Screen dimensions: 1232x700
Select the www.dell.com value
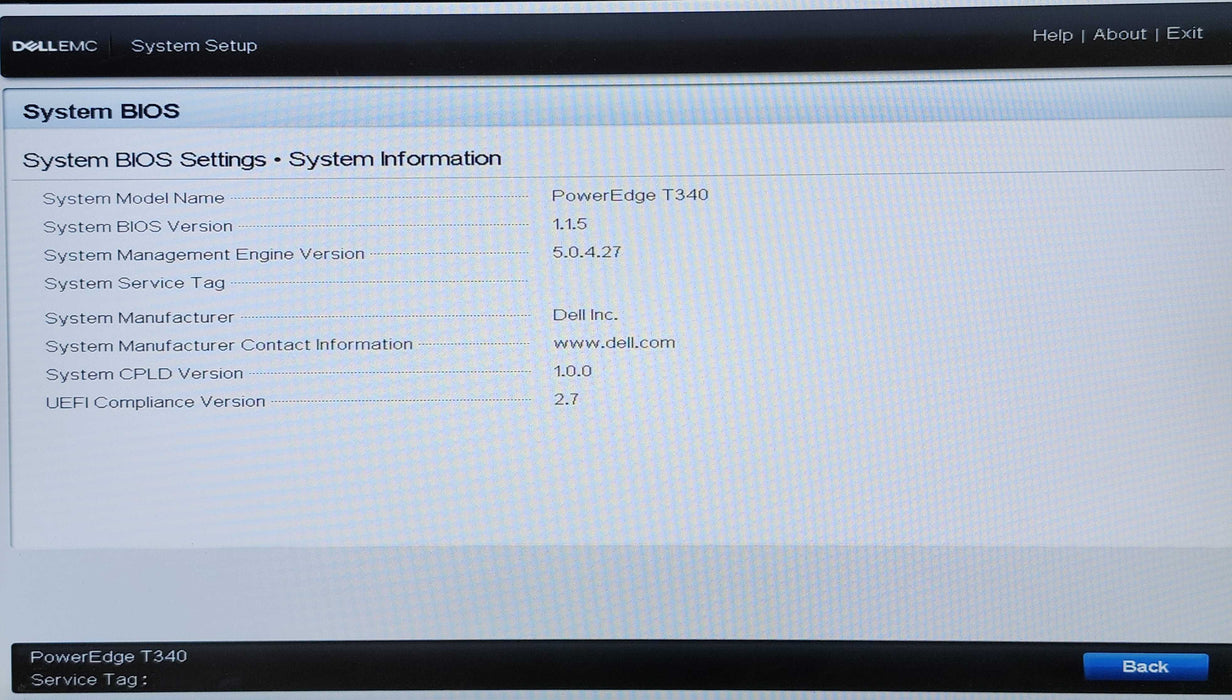(x=614, y=343)
